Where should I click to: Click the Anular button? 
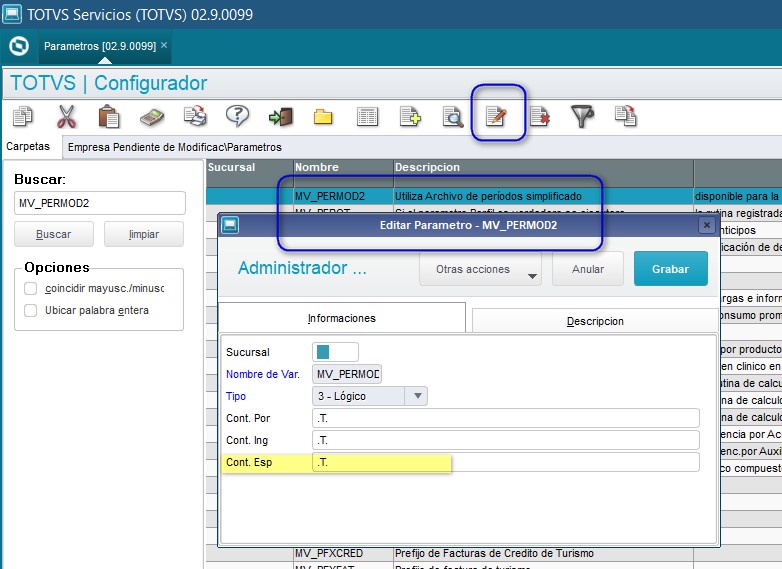(588, 269)
